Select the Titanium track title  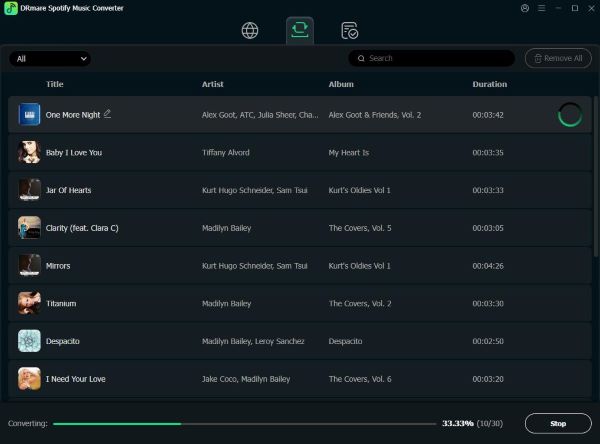pyautogui.click(x=61, y=304)
